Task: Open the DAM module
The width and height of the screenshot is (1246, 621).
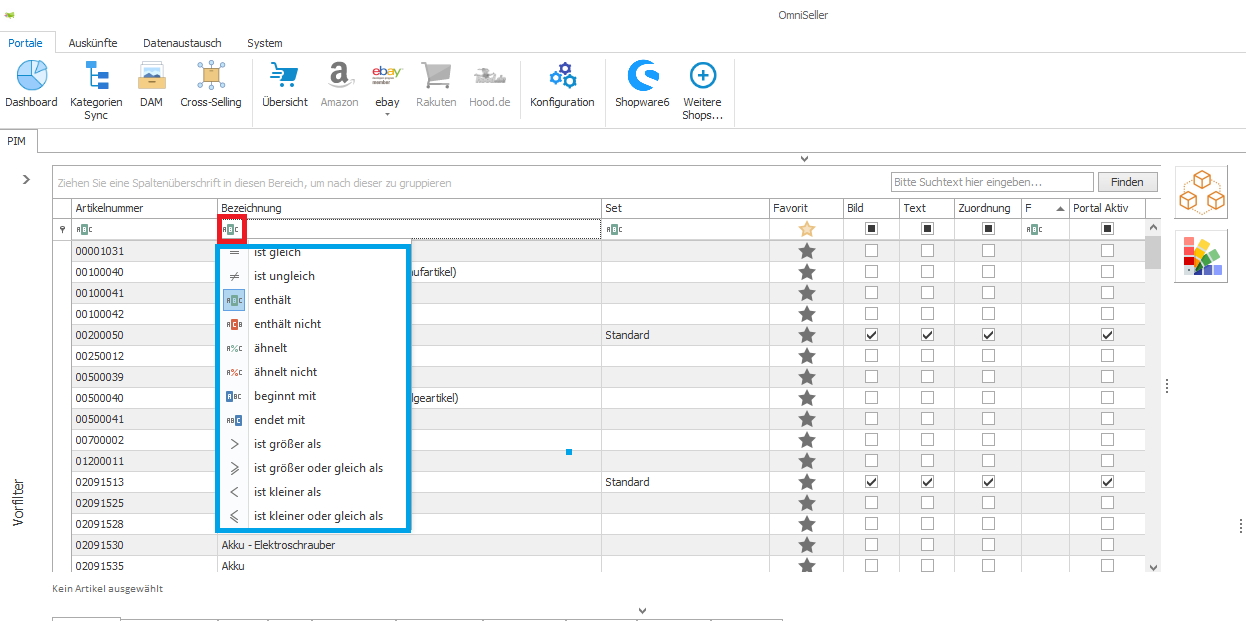Action: coord(151,77)
